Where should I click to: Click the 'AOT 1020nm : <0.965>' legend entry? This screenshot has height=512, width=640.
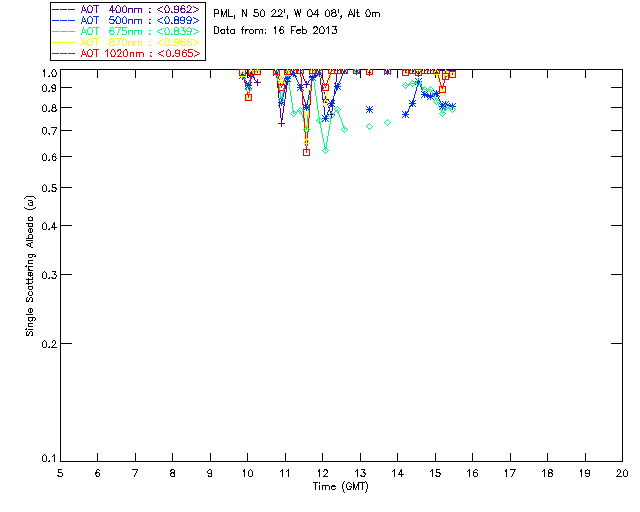point(126,53)
